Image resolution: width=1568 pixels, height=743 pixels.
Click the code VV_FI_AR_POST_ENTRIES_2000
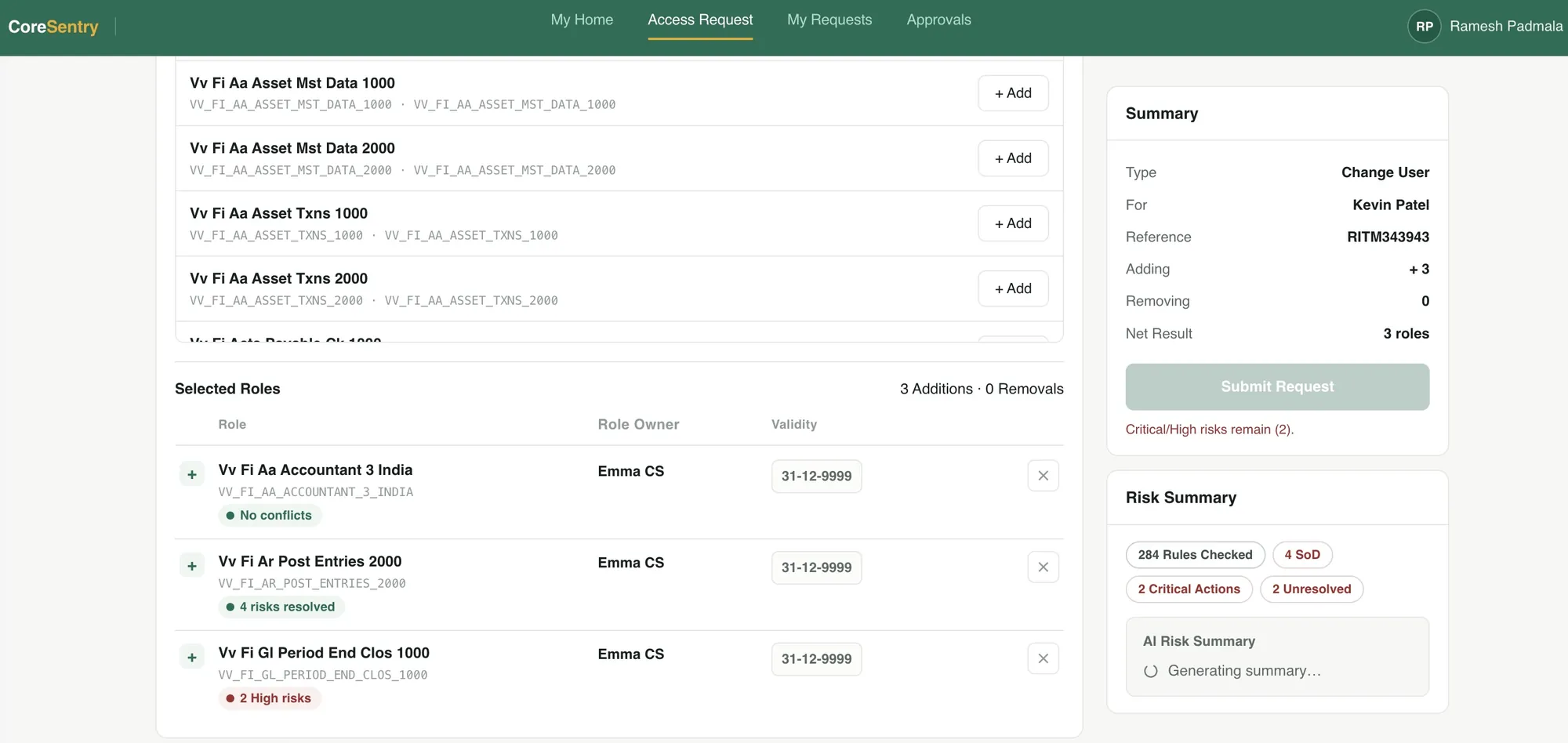click(312, 584)
